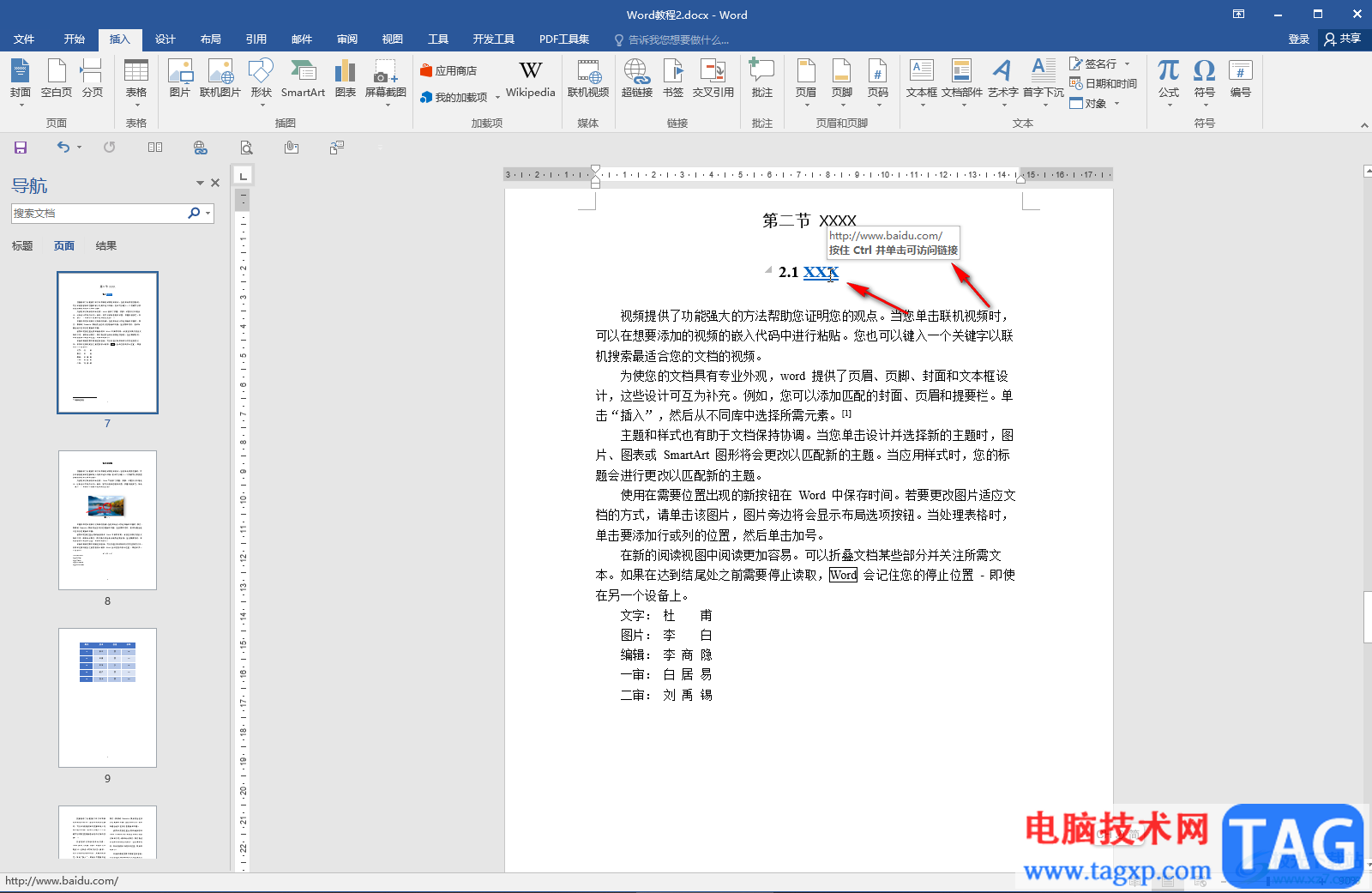Viewport: 1372px width, 893px height.
Task: Select page 9 table thumbnail
Action: [x=107, y=697]
